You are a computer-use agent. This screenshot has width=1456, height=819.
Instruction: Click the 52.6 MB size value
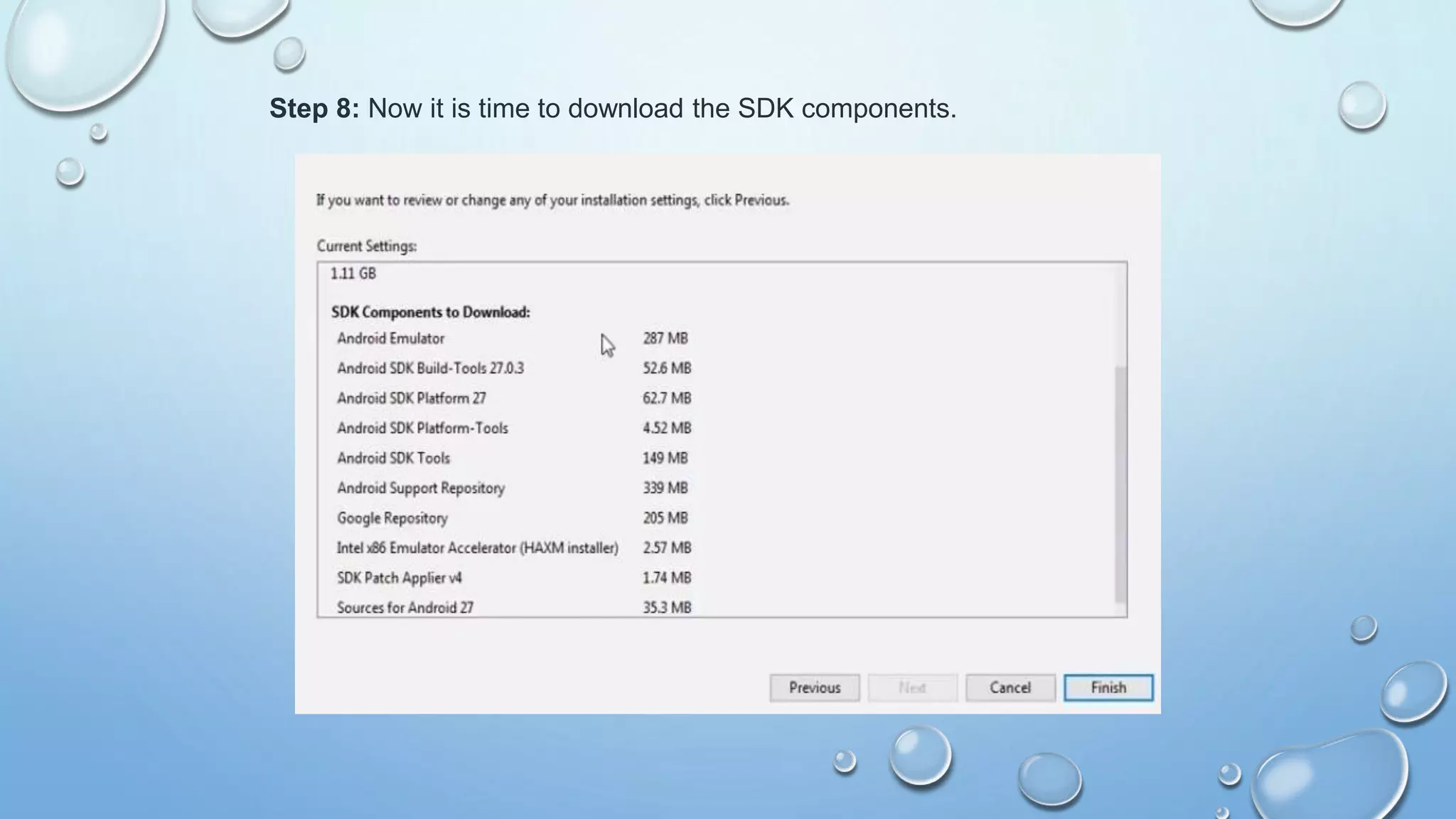click(667, 368)
